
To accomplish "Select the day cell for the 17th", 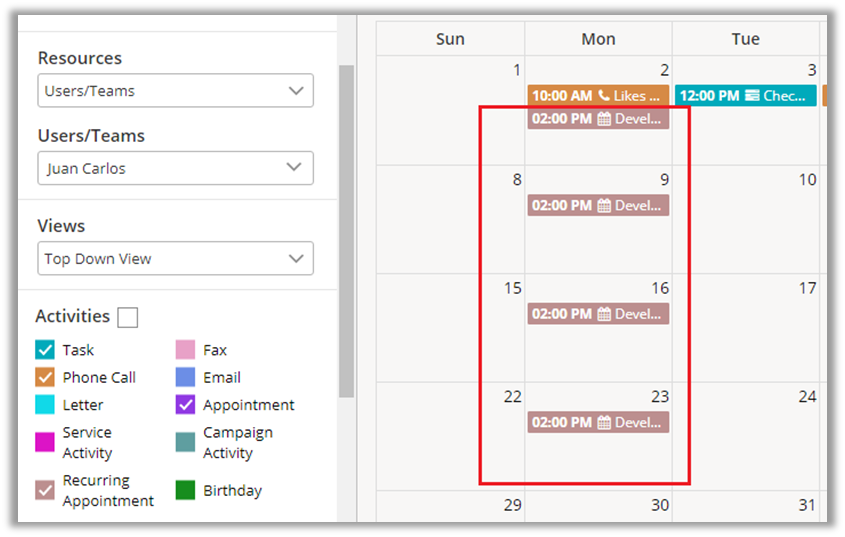I will pyautogui.click(x=745, y=330).
